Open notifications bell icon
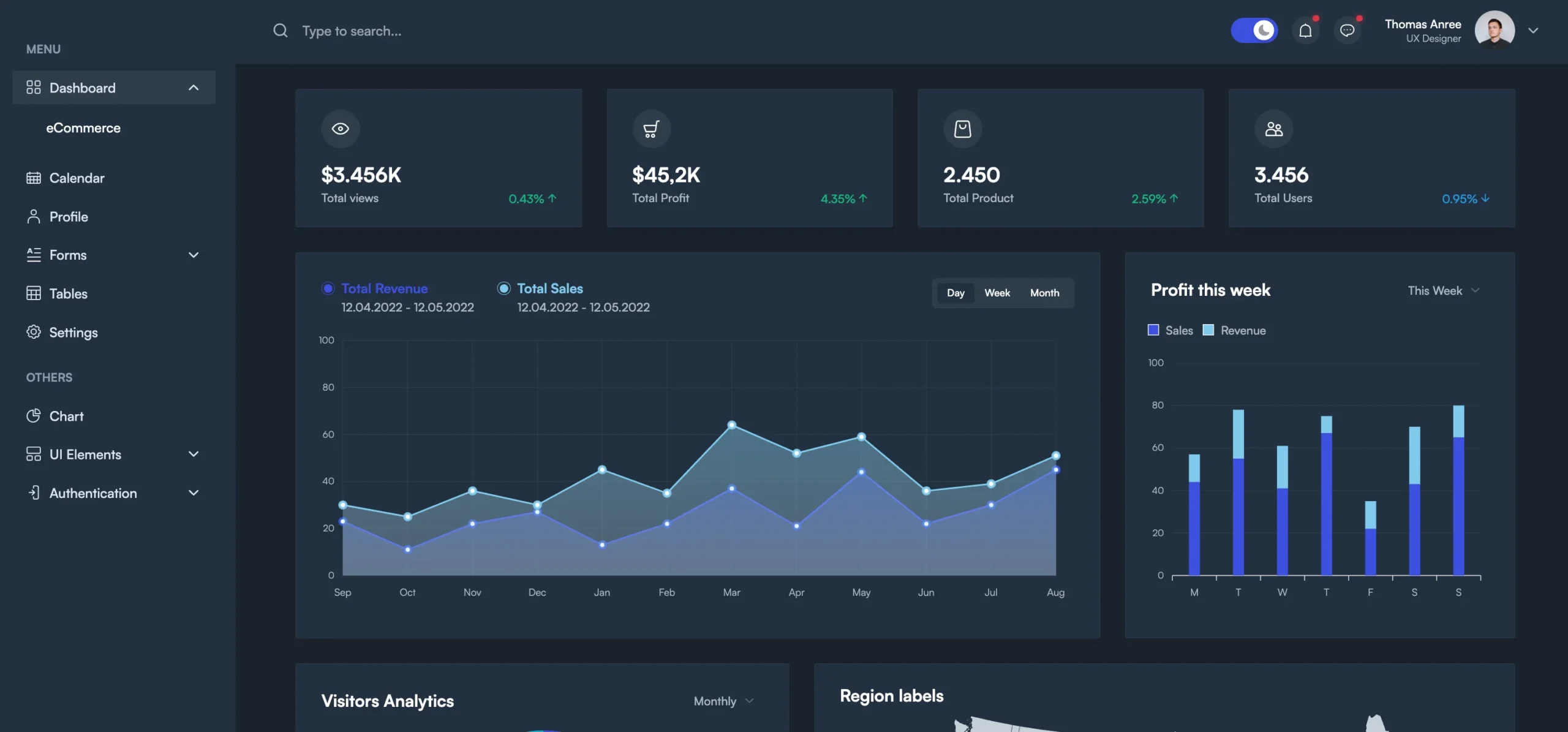Image resolution: width=1568 pixels, height=732 pixels. tap(1306, 29)
